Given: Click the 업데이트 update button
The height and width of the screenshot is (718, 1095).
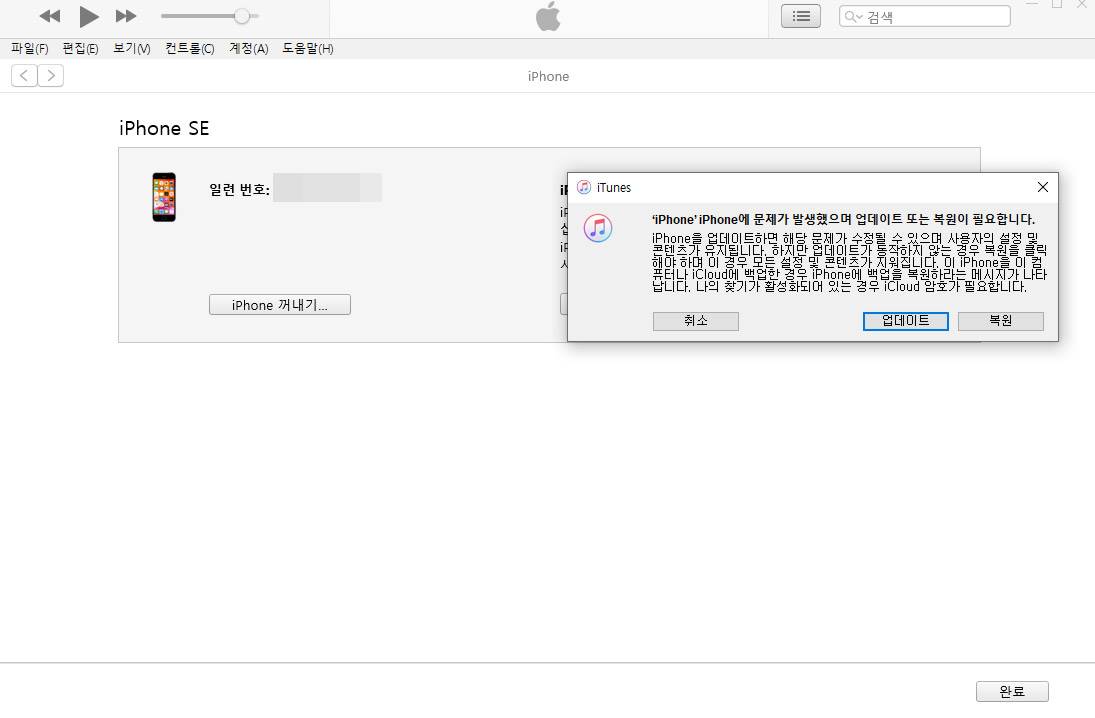Looking at the screenshot, I should 906,321.
